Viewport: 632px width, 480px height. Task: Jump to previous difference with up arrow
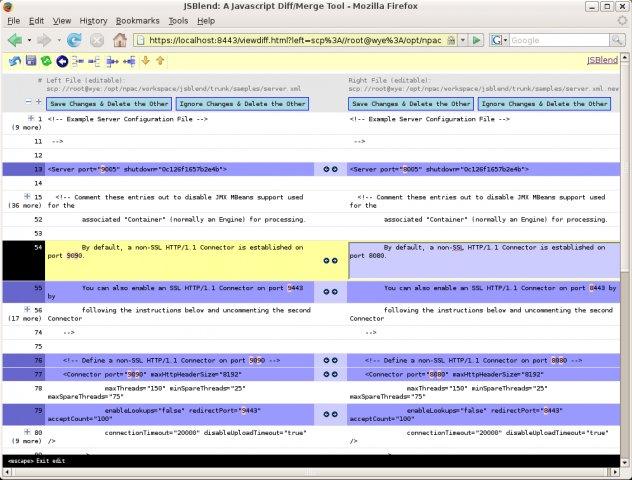[160, 61]
